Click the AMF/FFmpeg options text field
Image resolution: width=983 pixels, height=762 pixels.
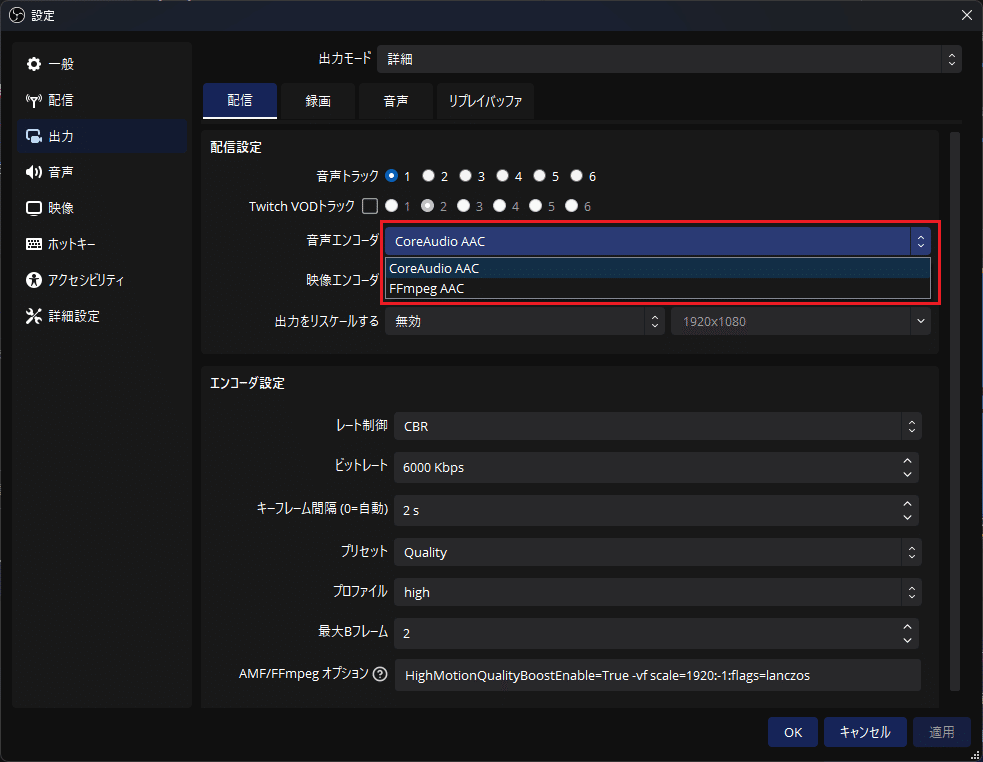pyautogui.click(x=658, y=674)
